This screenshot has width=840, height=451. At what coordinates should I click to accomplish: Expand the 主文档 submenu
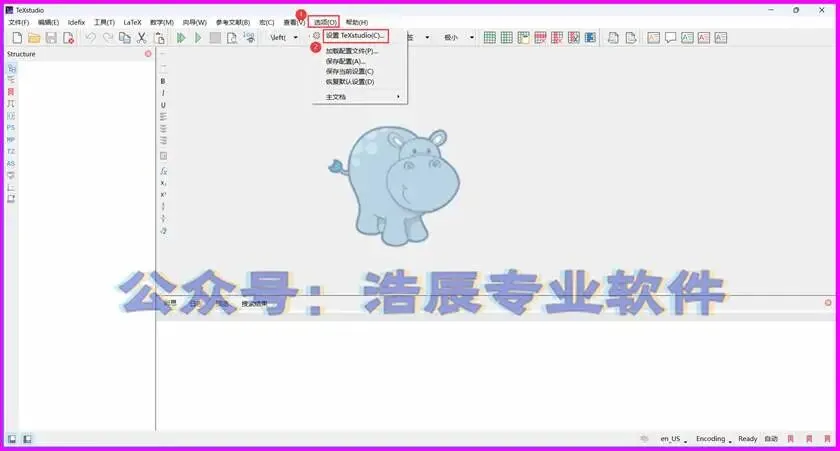coord(361,97)
